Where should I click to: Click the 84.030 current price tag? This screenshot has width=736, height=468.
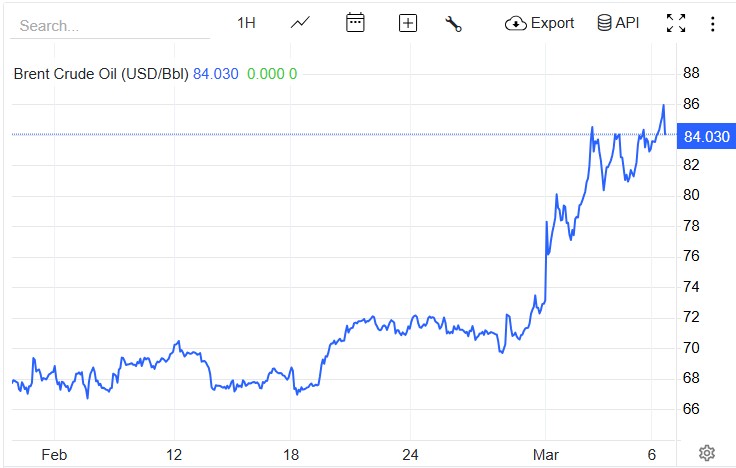click(706, 137)
